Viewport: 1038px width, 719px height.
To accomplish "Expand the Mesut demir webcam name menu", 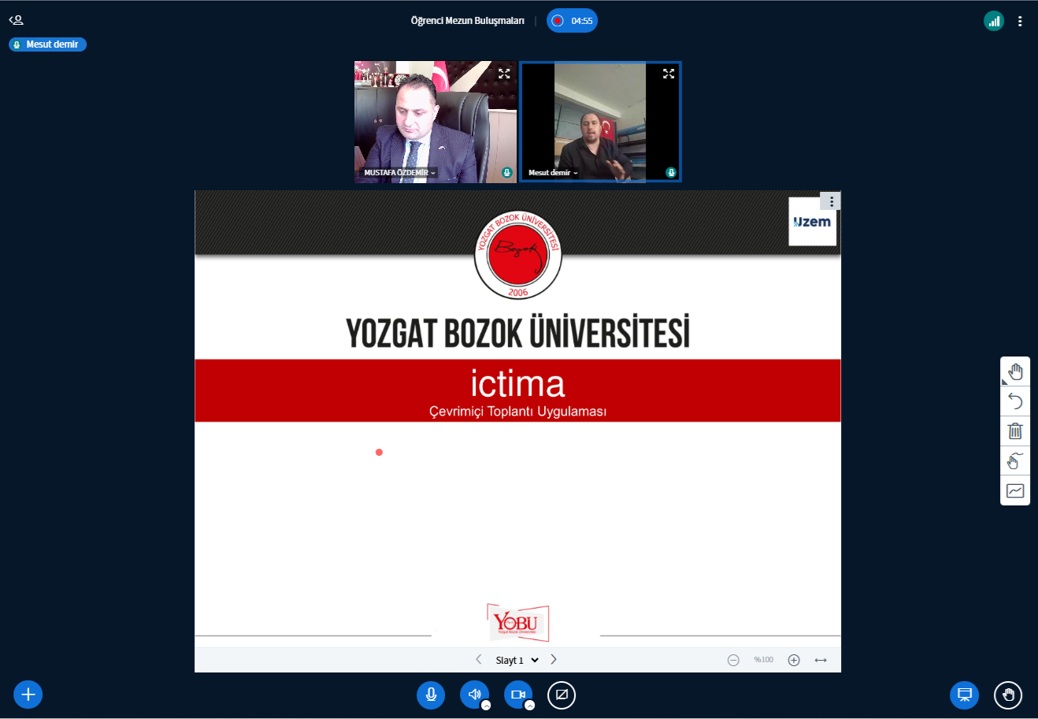I will tap(553, 173).
